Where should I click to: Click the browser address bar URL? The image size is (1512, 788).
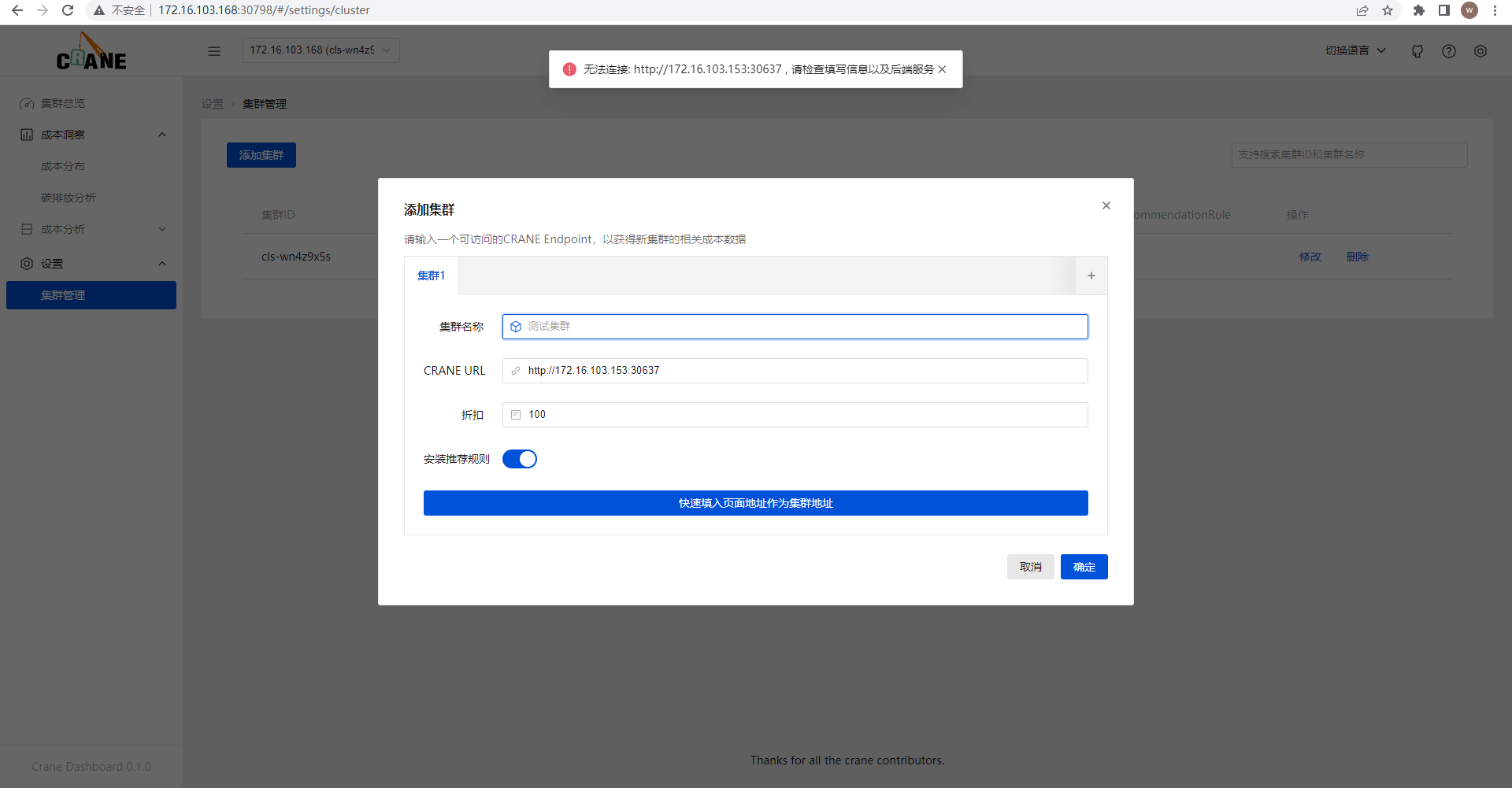tap(265, 10)
